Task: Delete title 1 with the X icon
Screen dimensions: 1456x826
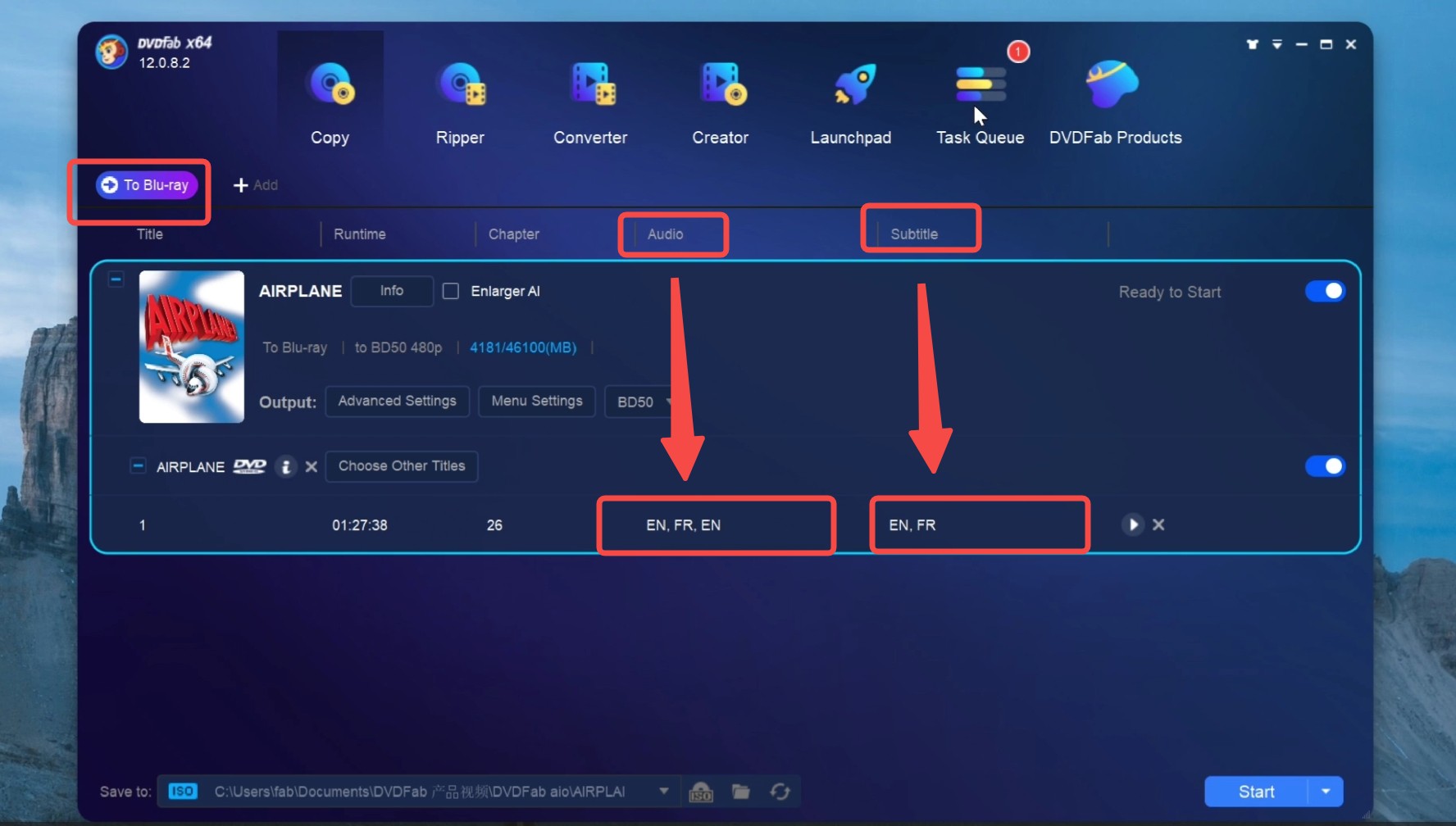Action: [1158, 524]
